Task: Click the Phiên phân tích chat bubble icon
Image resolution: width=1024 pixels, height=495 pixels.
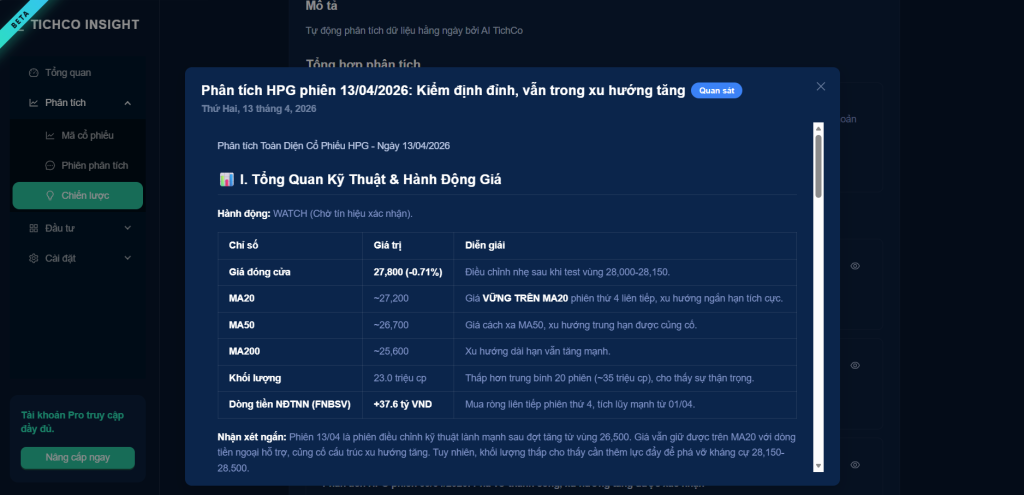Action: pyautogui.click(x=51, y=165)
